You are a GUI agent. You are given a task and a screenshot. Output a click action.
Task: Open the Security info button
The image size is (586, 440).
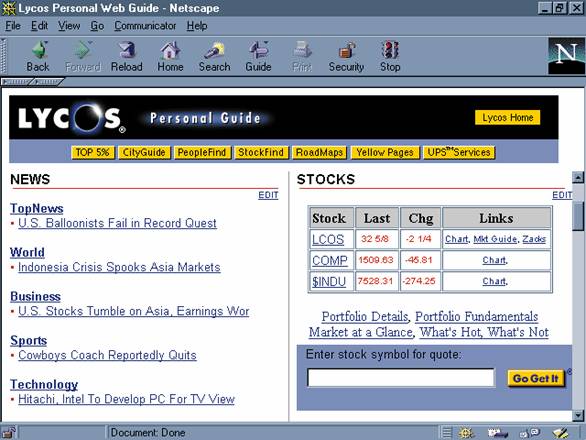(346, 57)
